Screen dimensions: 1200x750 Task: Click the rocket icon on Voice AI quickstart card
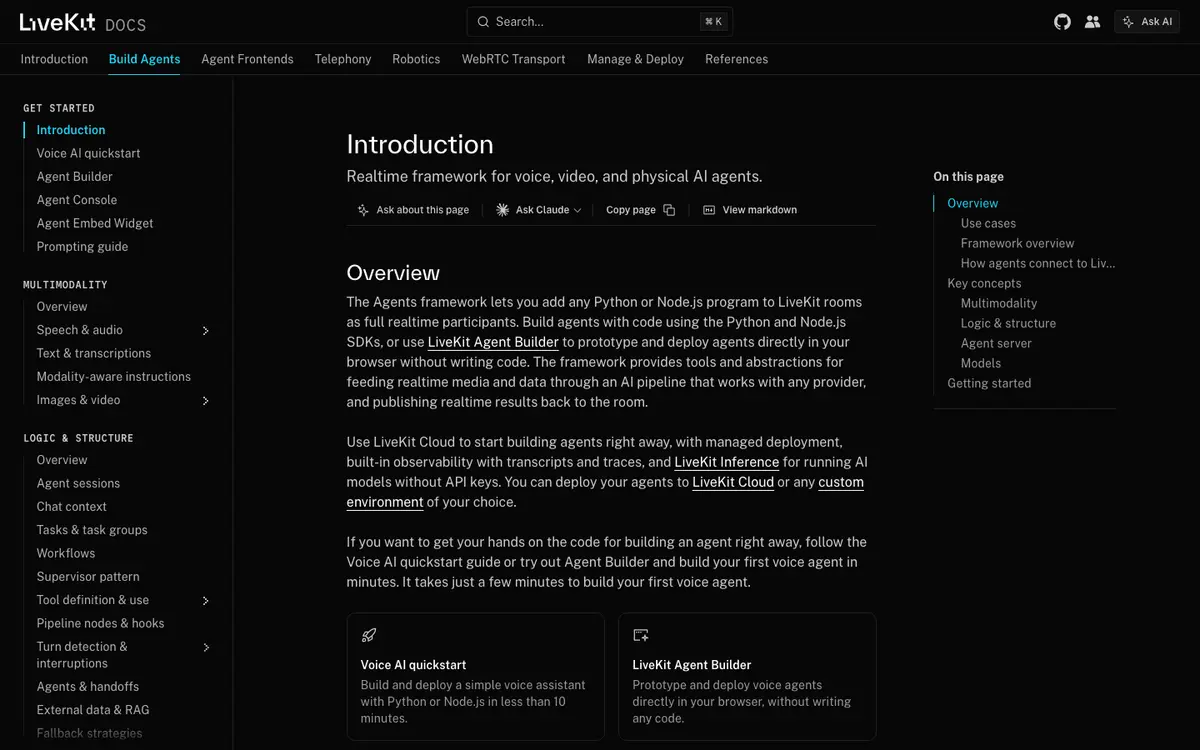tap(369, 635)
